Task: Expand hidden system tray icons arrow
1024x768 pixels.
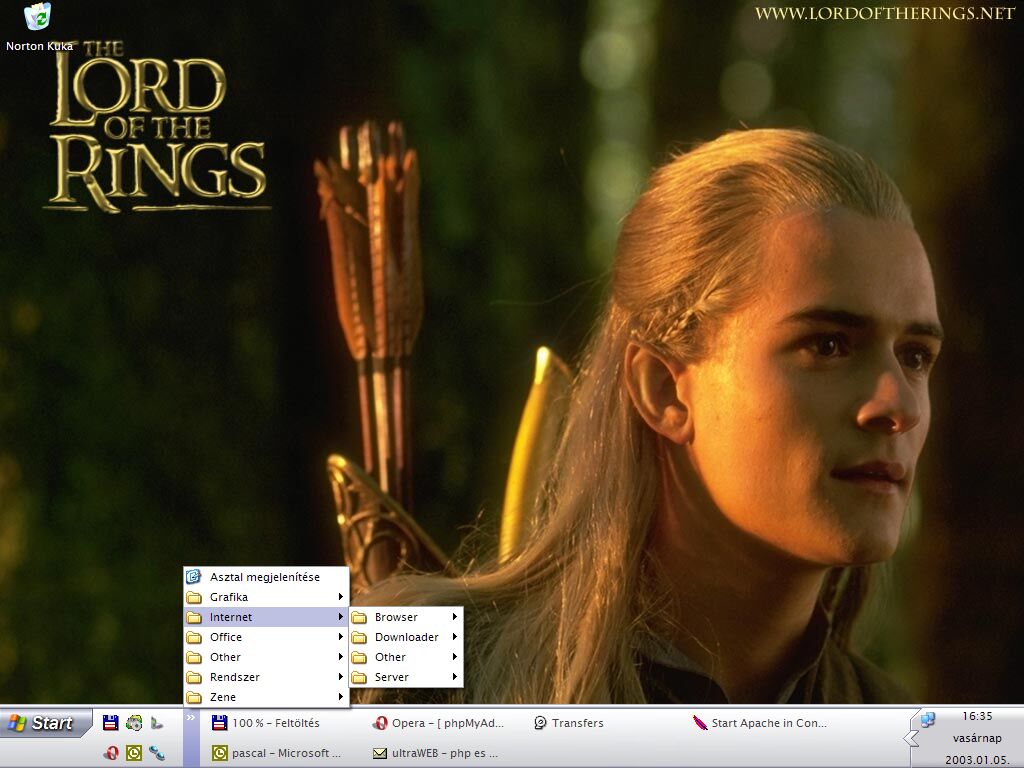Action: (x=910, y=738)
